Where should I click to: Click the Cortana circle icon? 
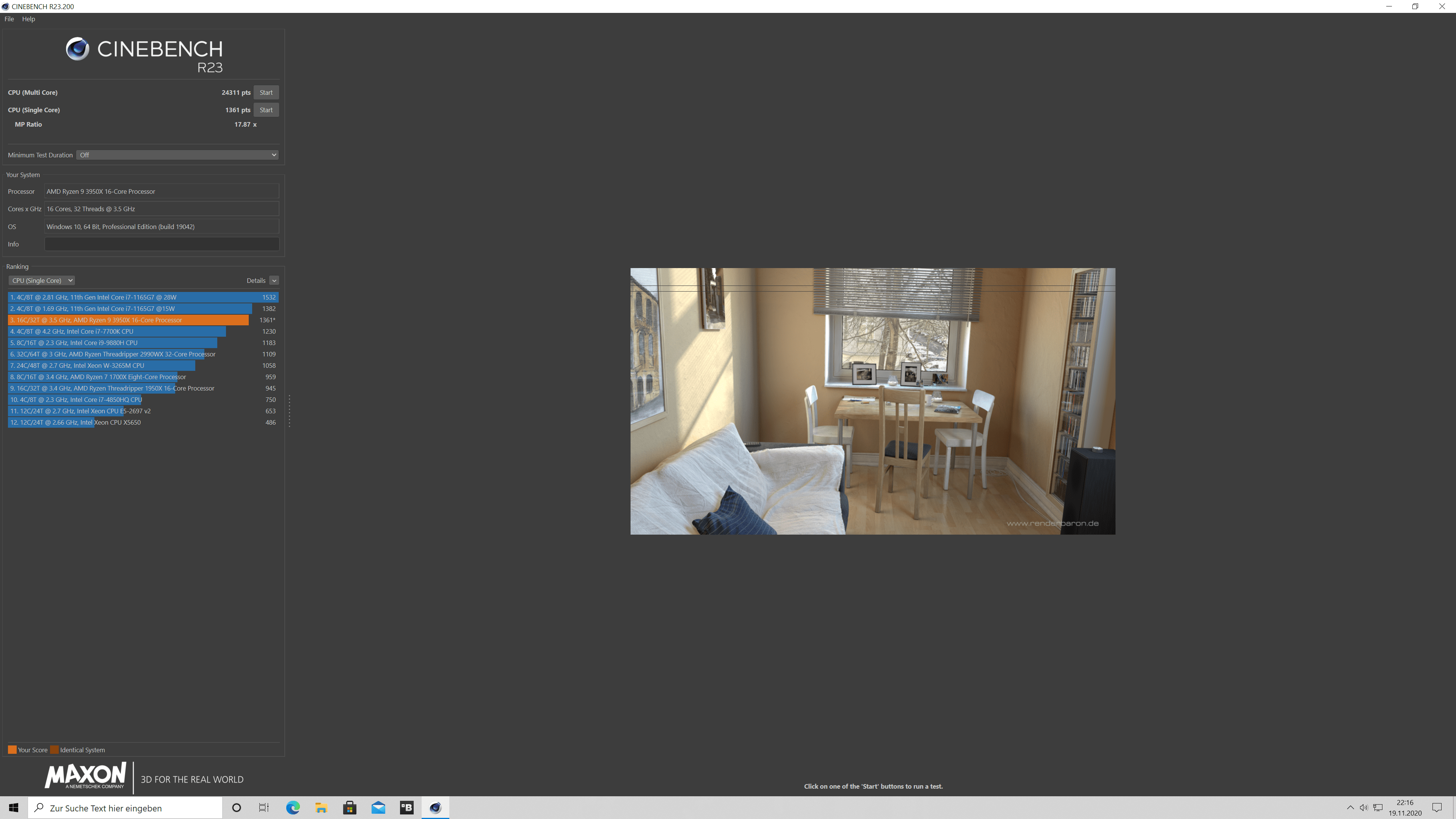click(x=237, y=808)
